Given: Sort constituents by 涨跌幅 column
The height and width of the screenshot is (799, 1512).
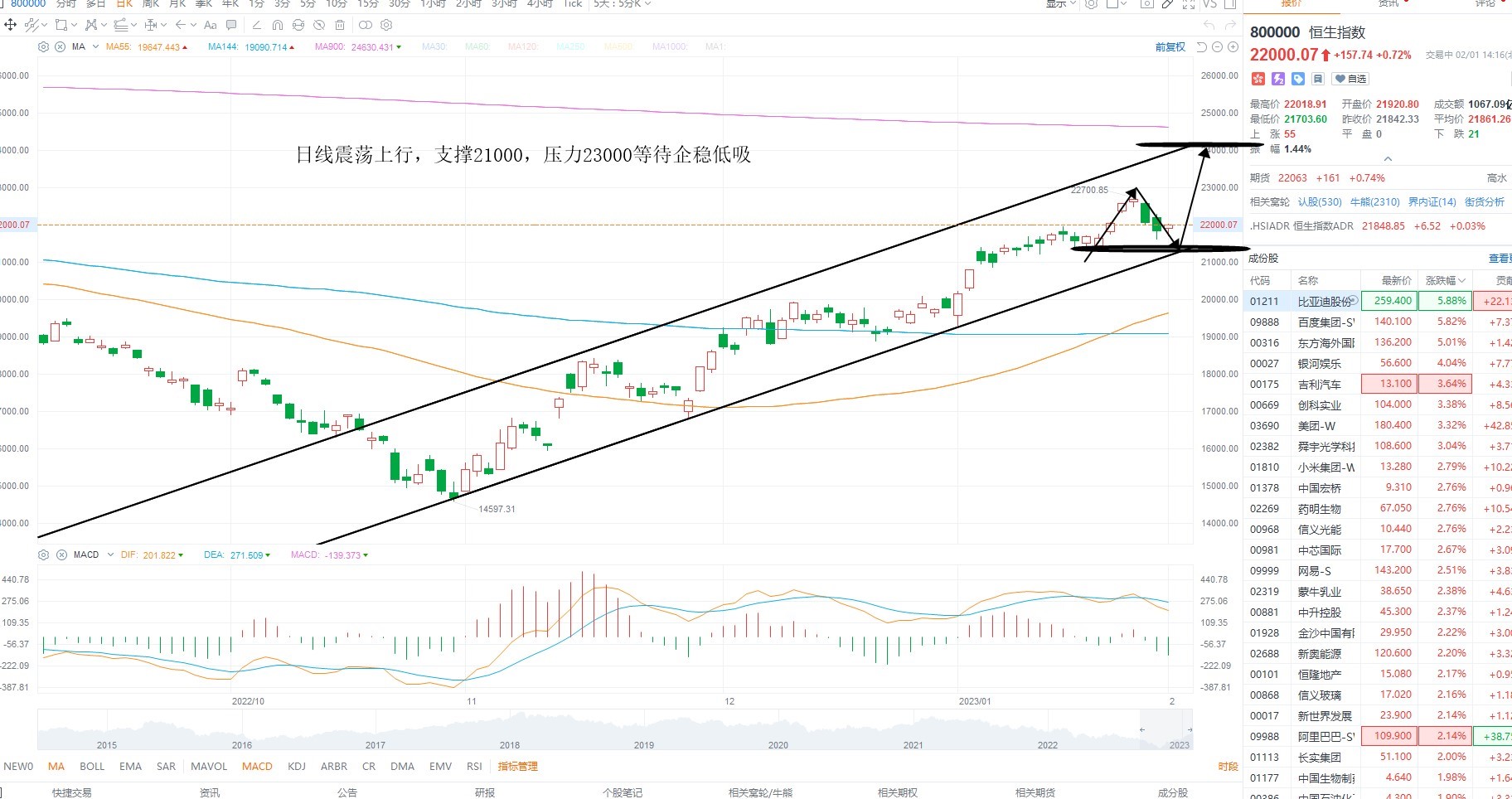Looking at the screenshot, I should [1445, 281].
